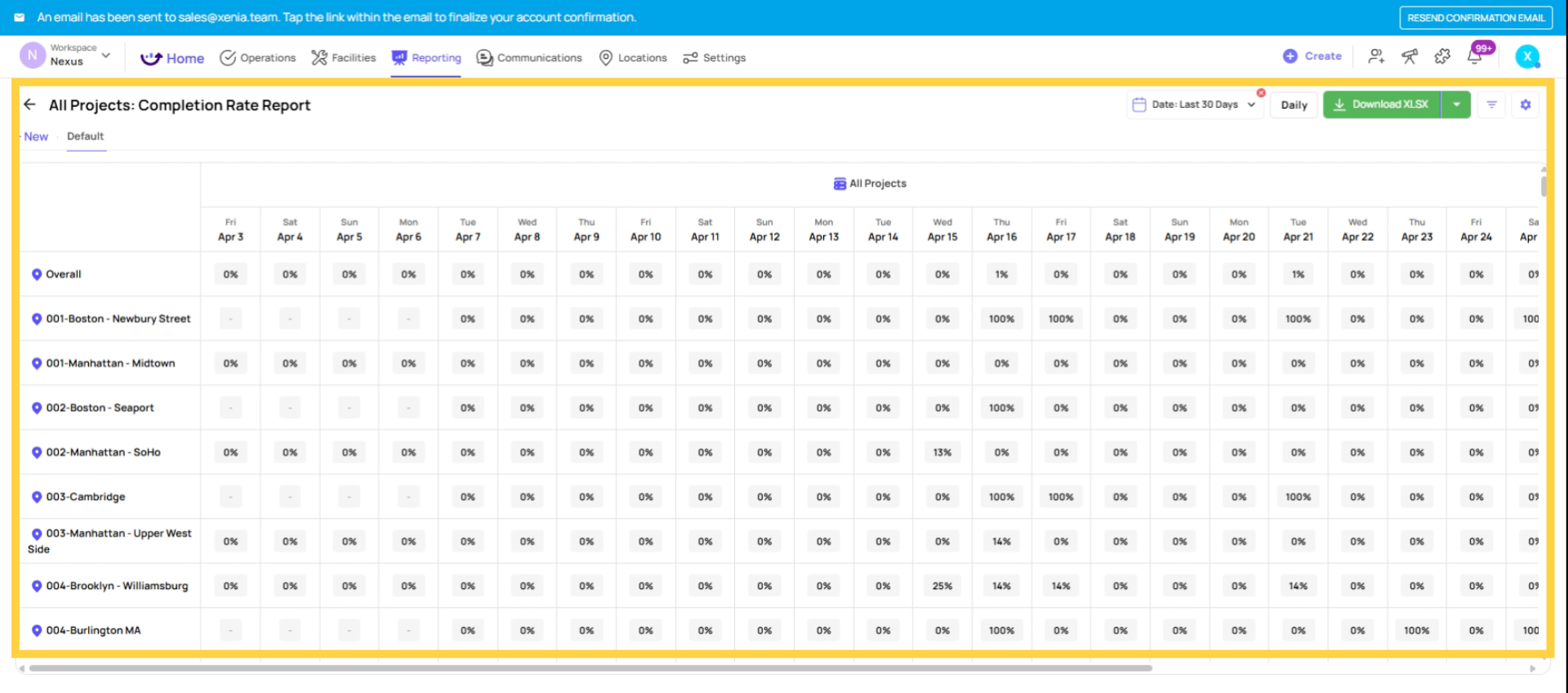The height and width of the screenshot is (693, 1568).
Task: Open notifications bell with 99+ badge
Action: [1475, 56]
